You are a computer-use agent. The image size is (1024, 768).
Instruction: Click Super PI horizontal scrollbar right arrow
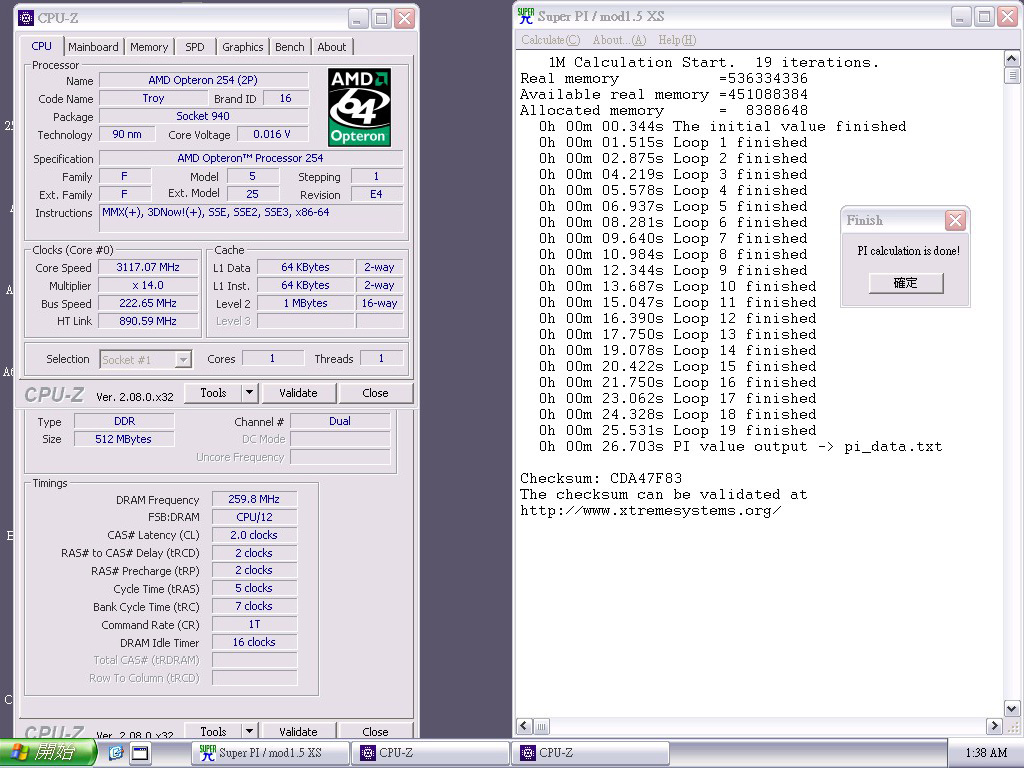[993, 726]
